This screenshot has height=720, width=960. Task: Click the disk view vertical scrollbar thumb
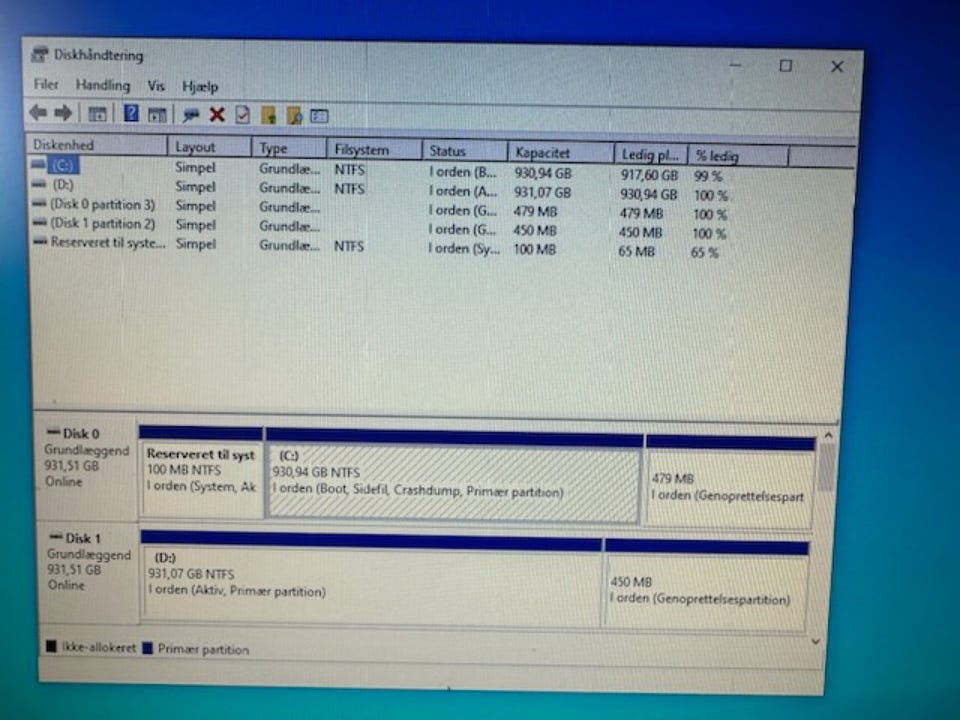pyautogui.click(x=827, y=467)
